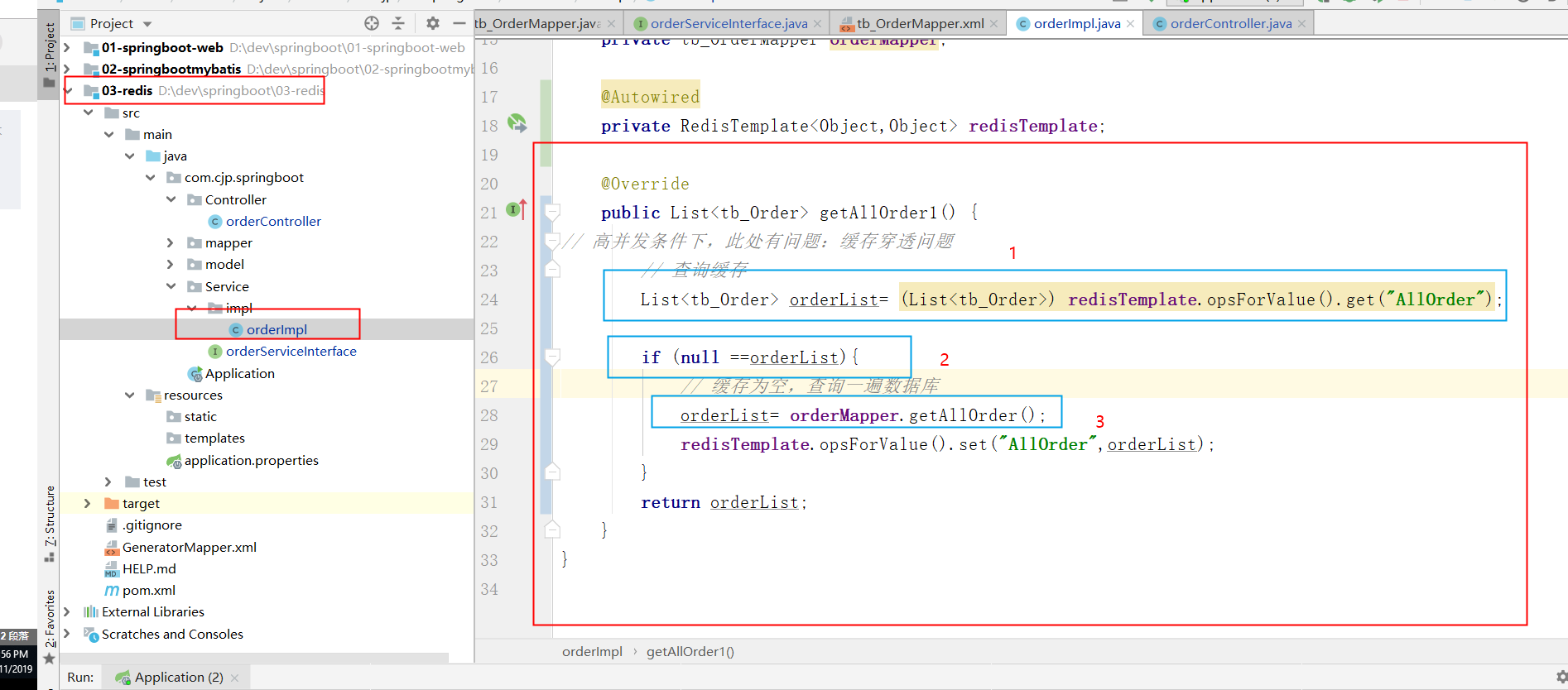Open Project panel settings gear
The height and width of the screenshot is (690, 1568).
point(433,23)
